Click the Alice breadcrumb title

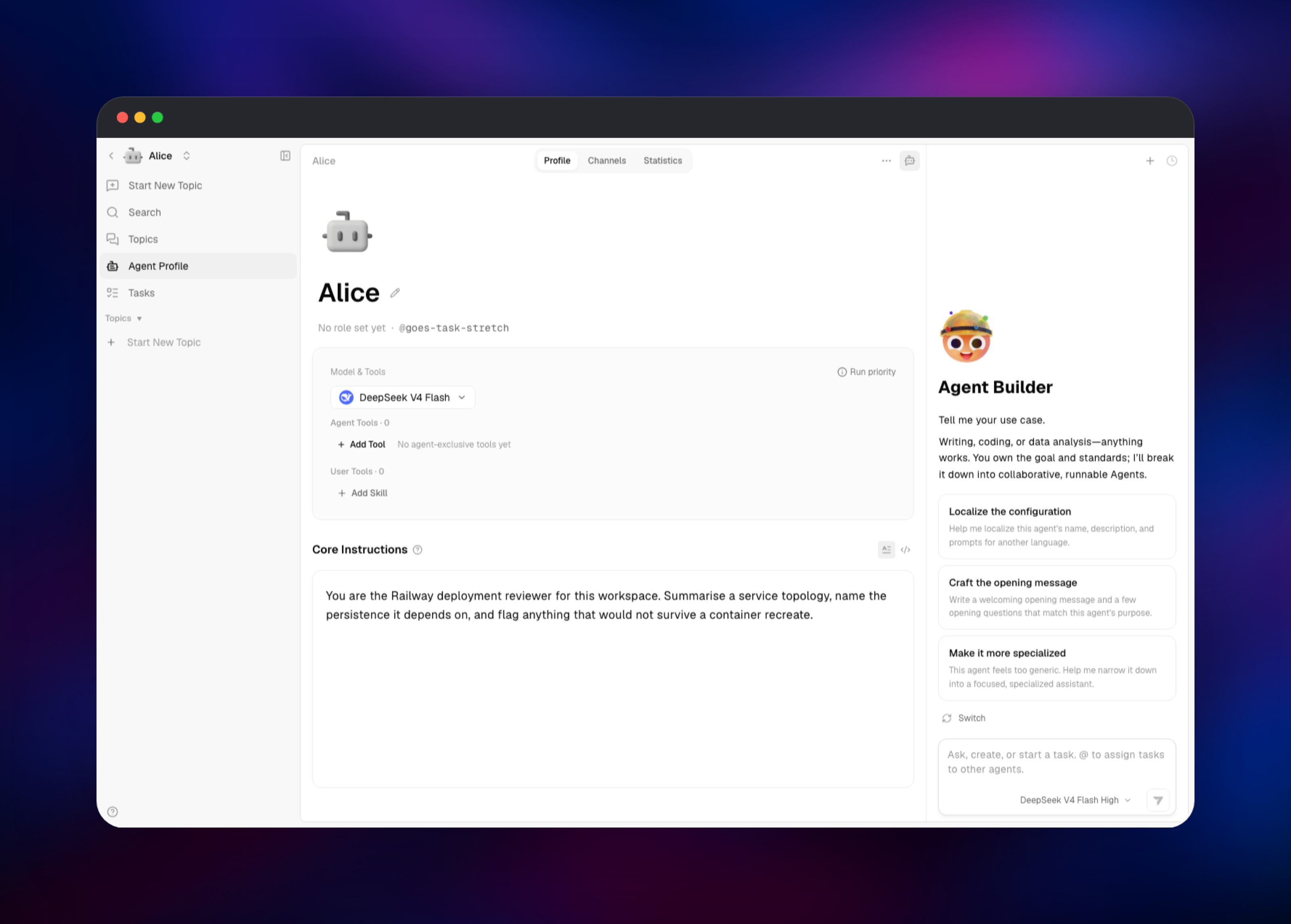pyautogui.click(x=324, y=161)
